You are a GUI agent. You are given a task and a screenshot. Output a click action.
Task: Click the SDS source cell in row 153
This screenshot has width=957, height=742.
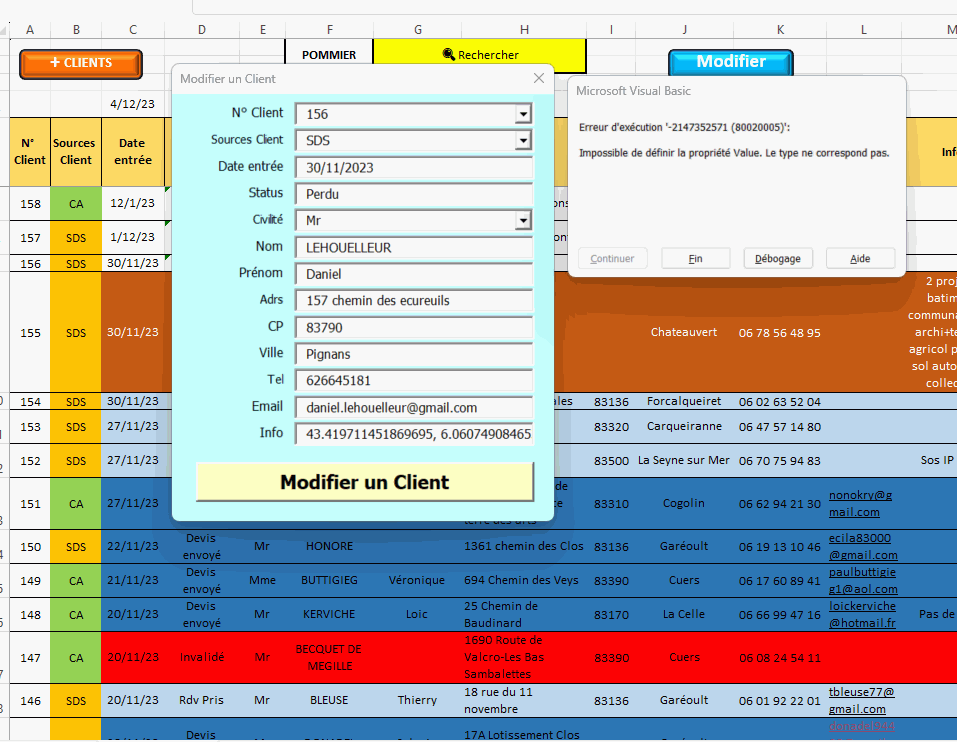76,427
